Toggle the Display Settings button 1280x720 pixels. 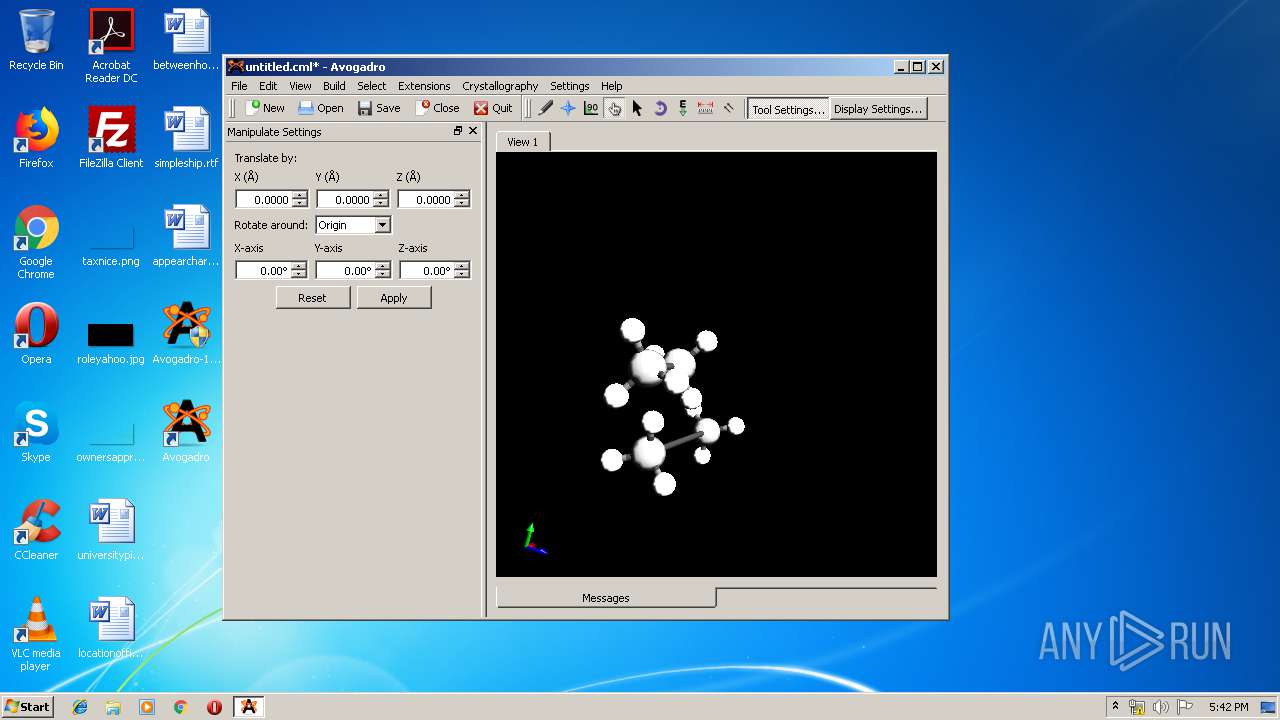pos(878,109)
